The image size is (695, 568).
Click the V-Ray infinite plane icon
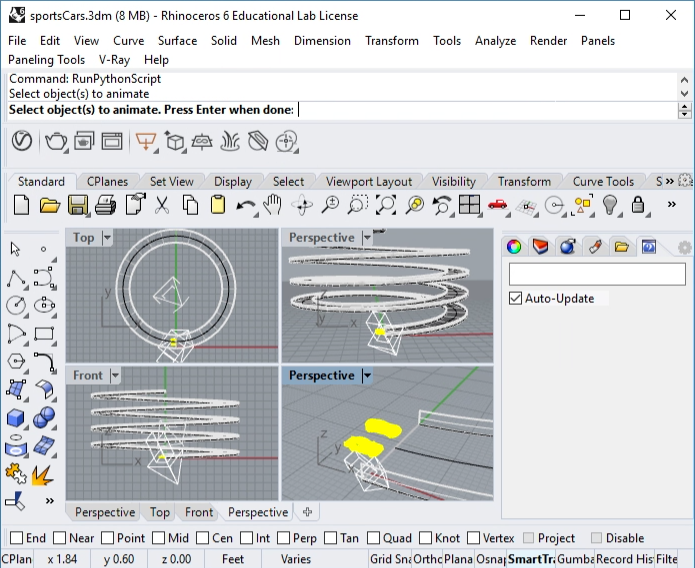pyautogui.click(x=202, y=142)
